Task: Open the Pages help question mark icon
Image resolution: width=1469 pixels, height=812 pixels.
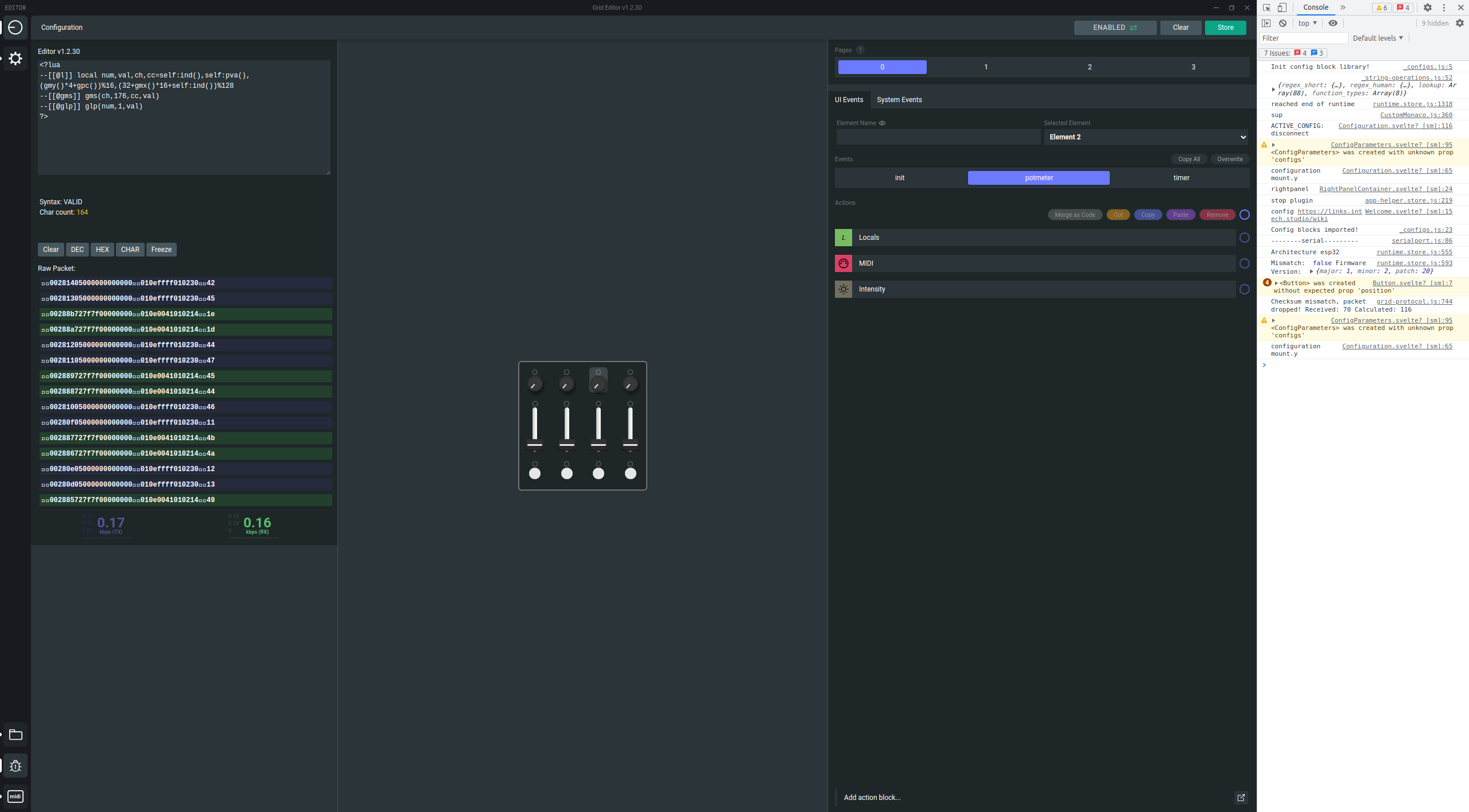Action: (860, 50)
